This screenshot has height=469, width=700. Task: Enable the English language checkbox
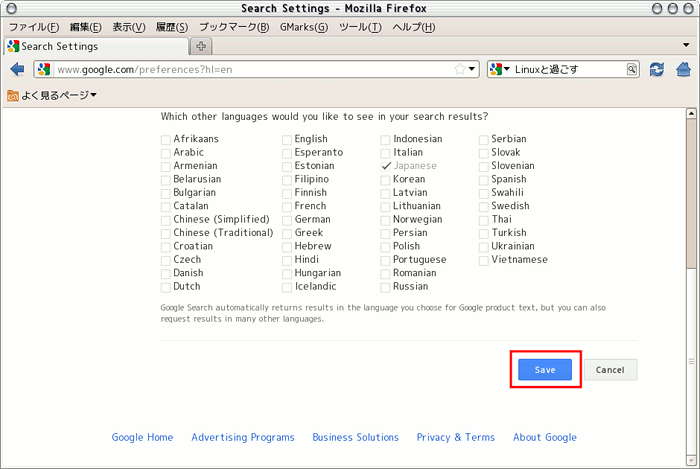click(x=287, y=140)
